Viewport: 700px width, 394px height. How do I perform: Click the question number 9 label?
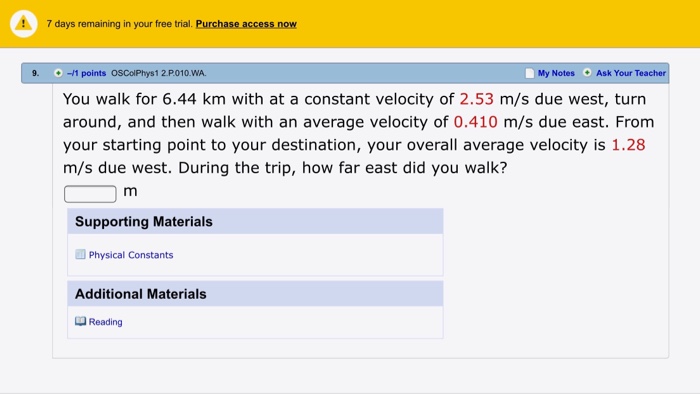(35, 73)
